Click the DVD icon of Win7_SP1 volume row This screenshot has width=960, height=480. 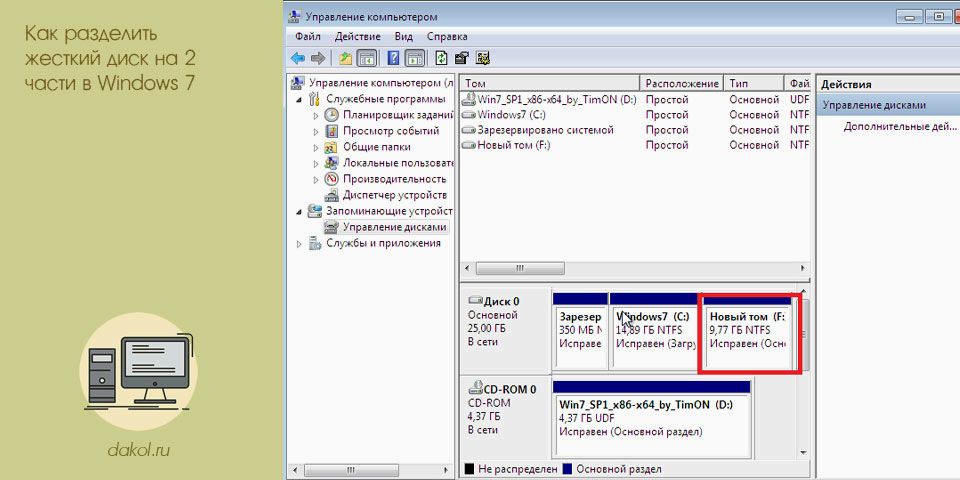(x=468, y=99)
